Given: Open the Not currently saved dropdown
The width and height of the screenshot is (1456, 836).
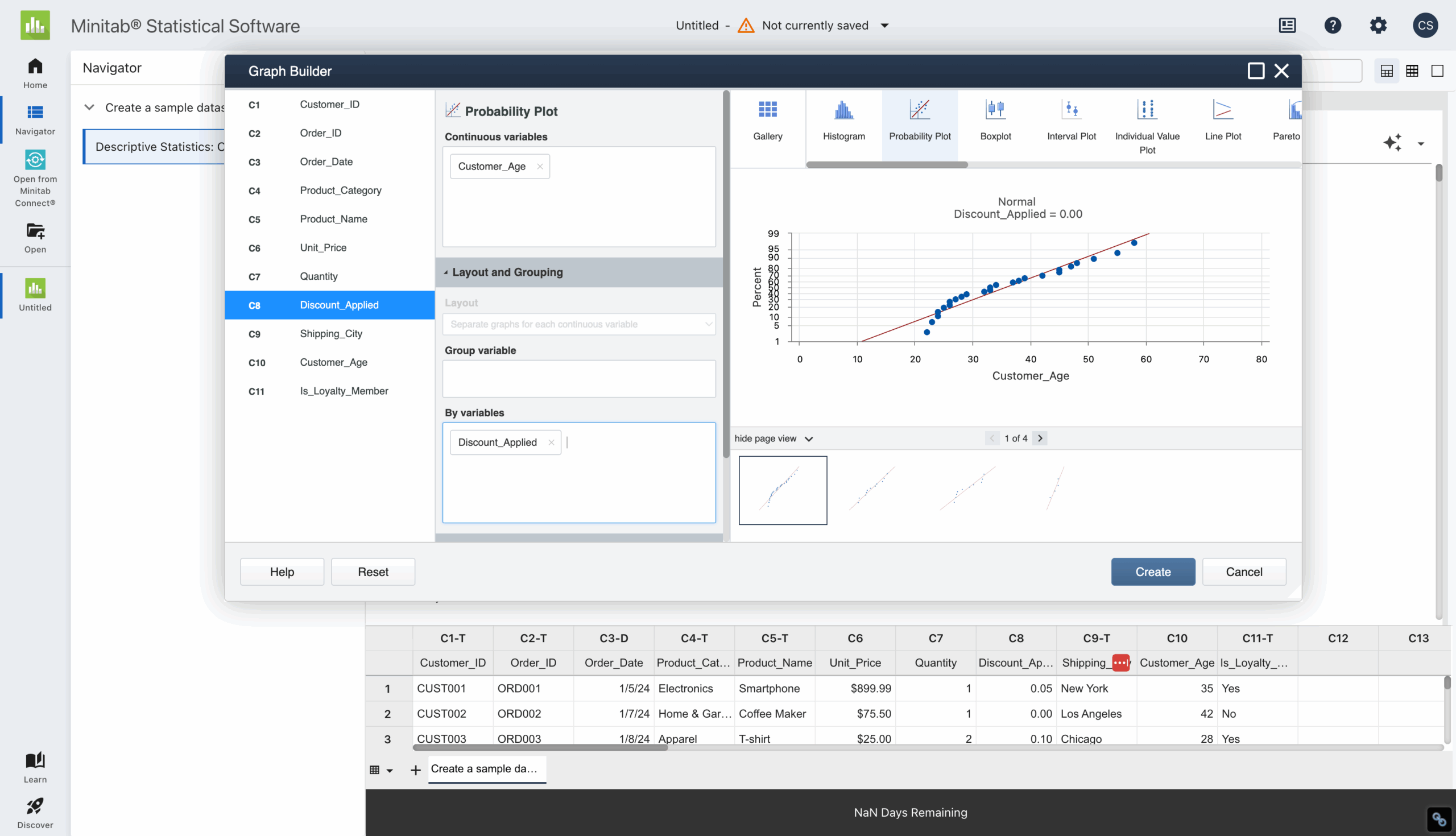Looking at the screenshot, I should click(886, 25).
